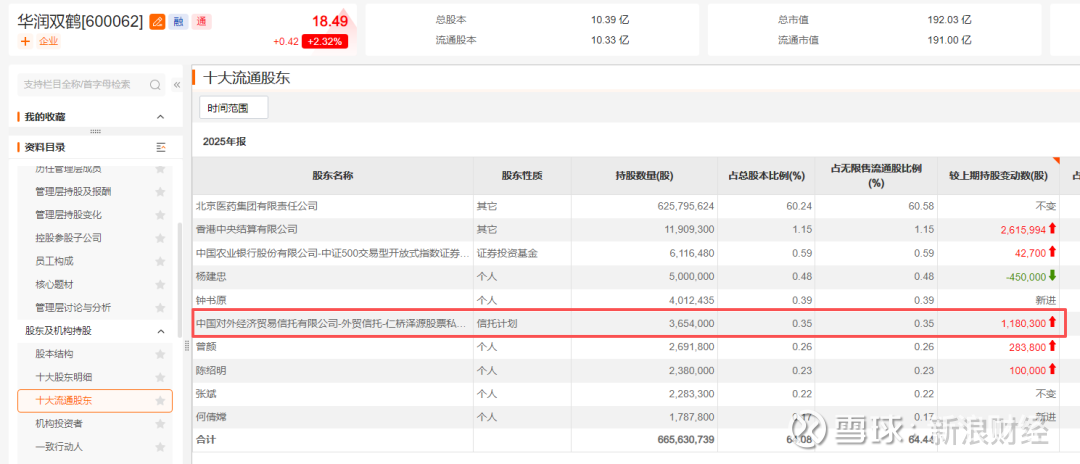Star the 控股参股子公司 item
The height and width of the screenshot is (464, 1080).
click(160, 238)
